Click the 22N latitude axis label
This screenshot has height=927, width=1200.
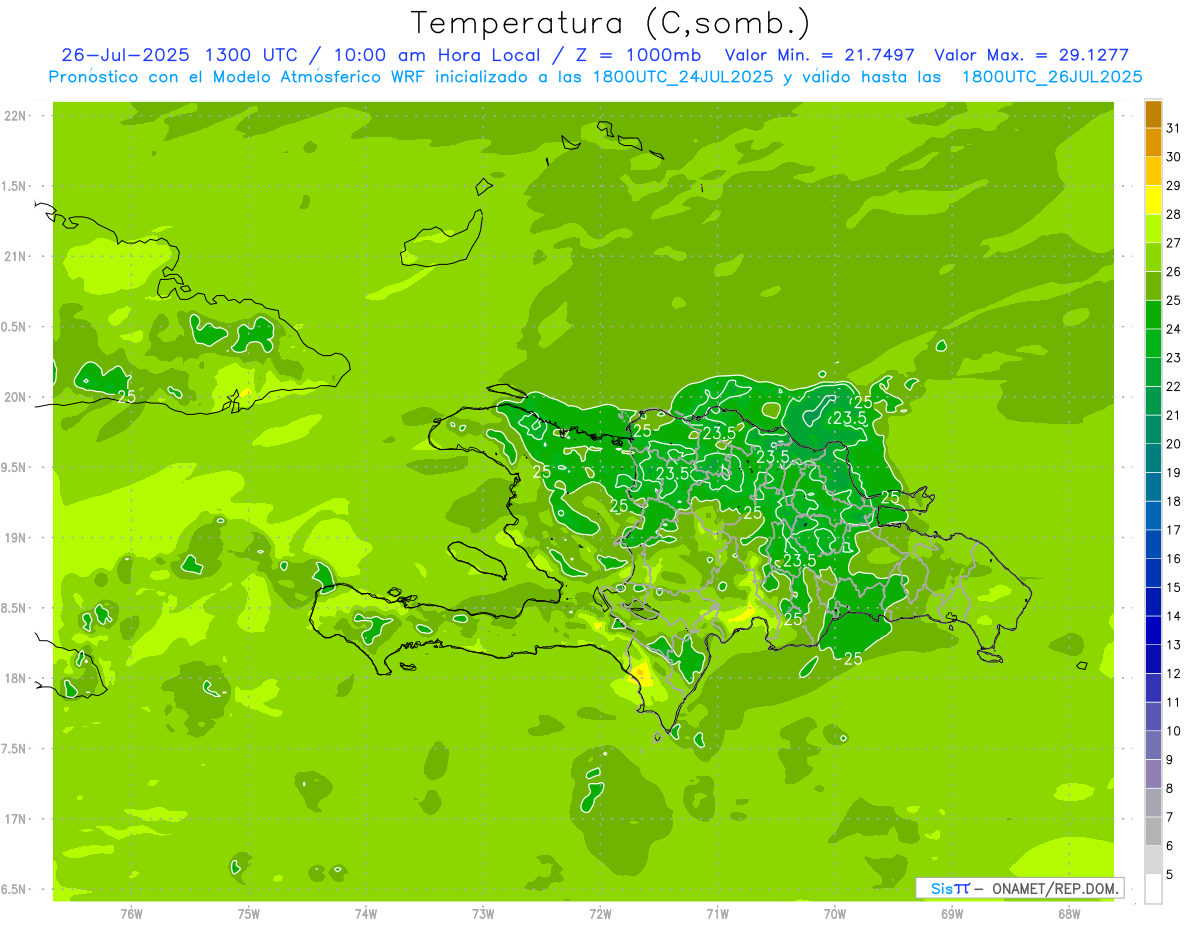(x=16, y=116)
